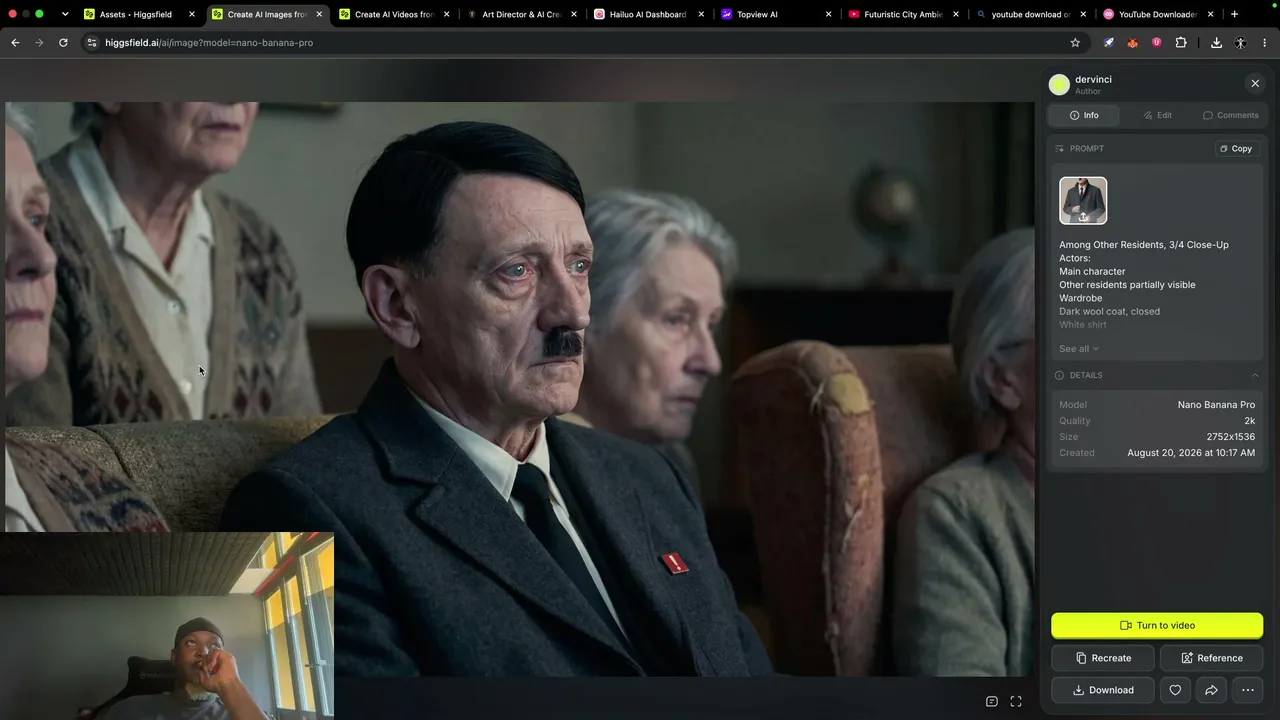
Task: Use the image as Reference
Action: point(1212,658)
